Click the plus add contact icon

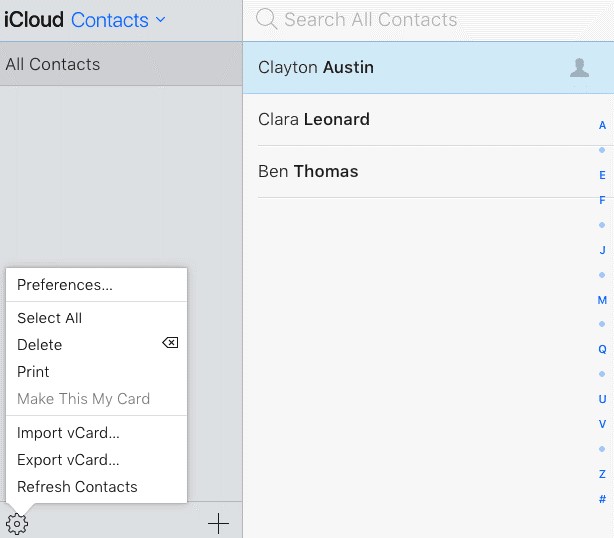[218, 524]
